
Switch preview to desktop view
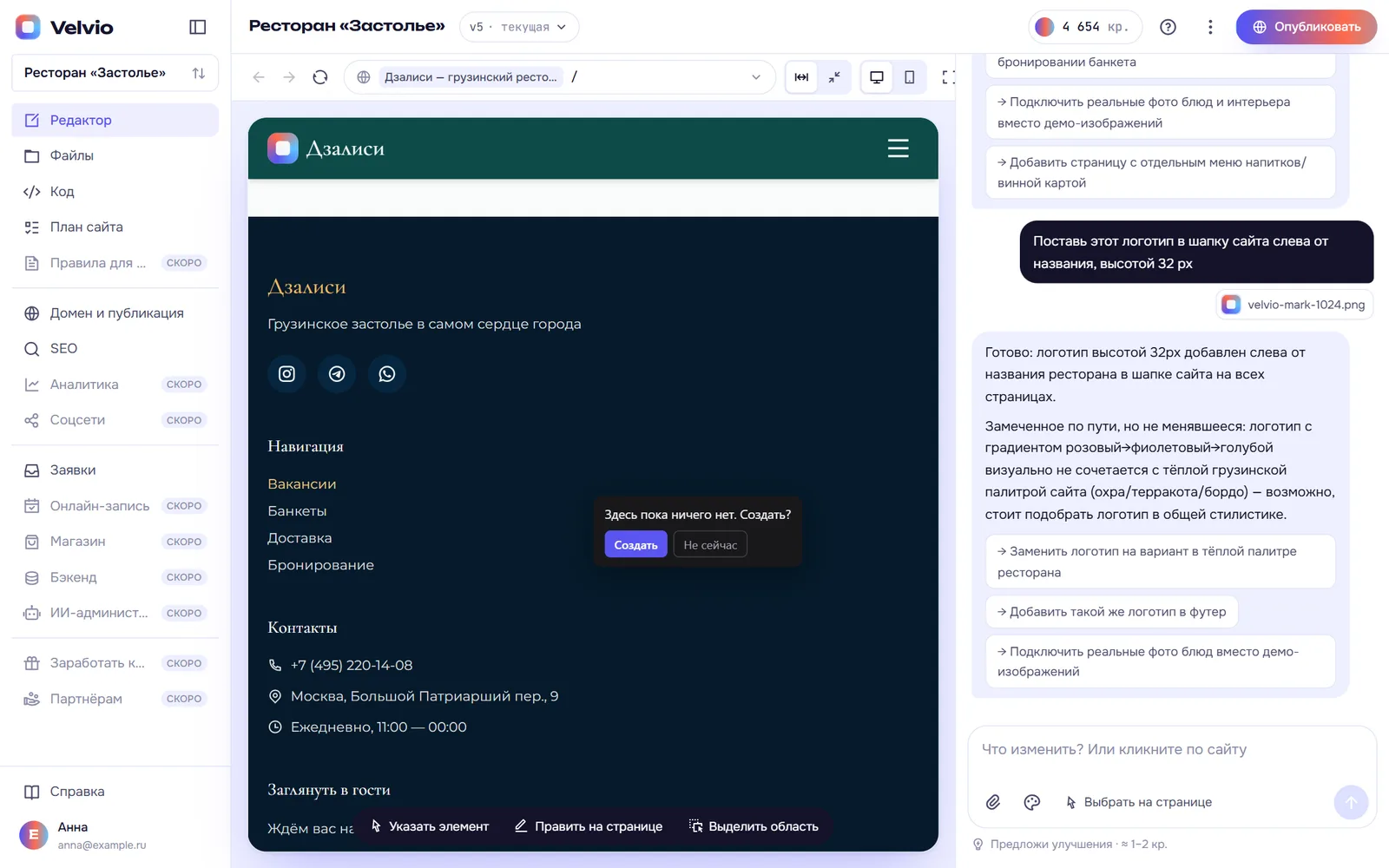click(877, 77)
